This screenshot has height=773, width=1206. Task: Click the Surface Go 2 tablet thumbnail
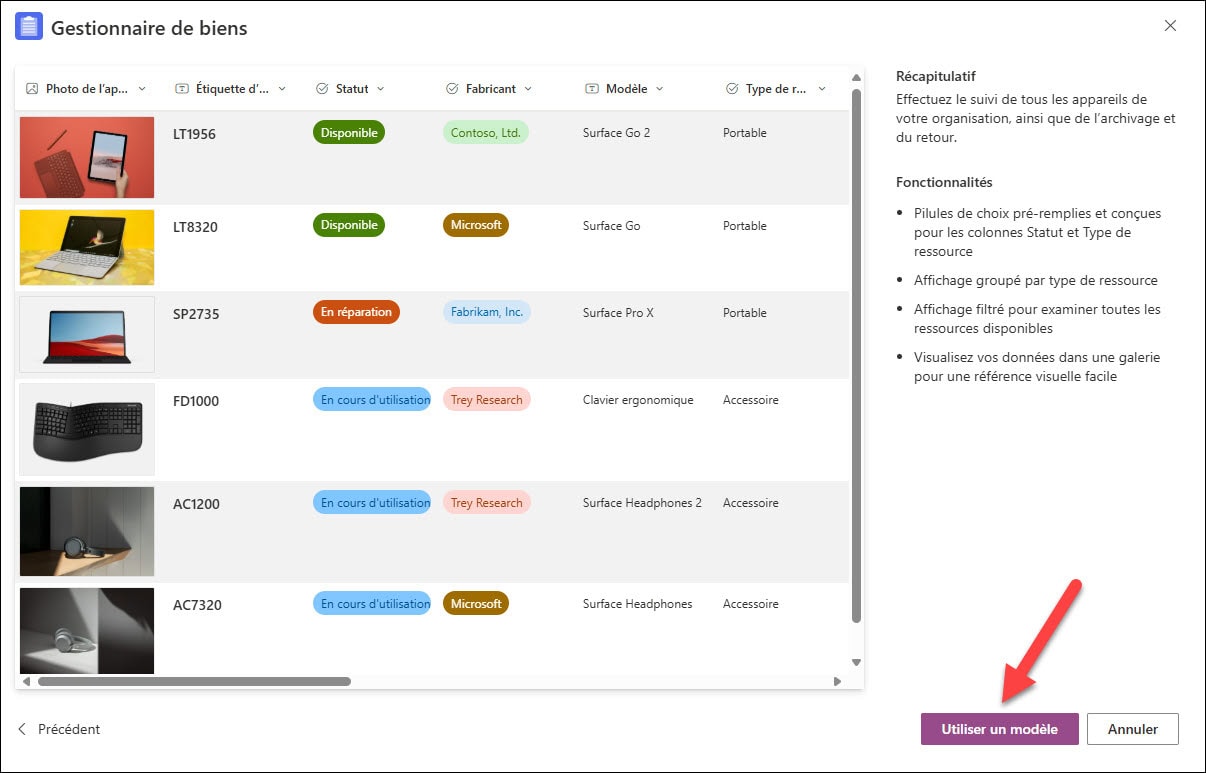tap(86, 157)
